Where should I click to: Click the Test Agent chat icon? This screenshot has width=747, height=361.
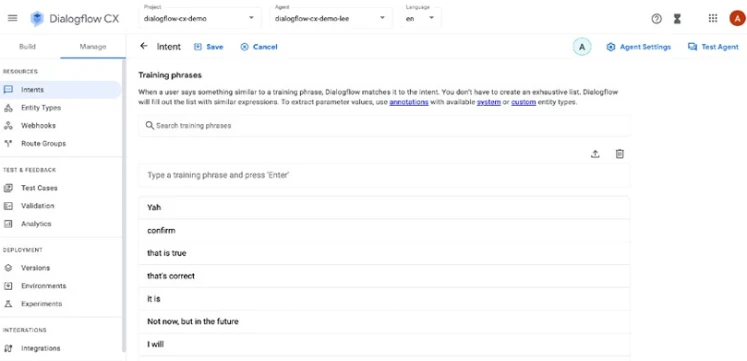[692, 47]
